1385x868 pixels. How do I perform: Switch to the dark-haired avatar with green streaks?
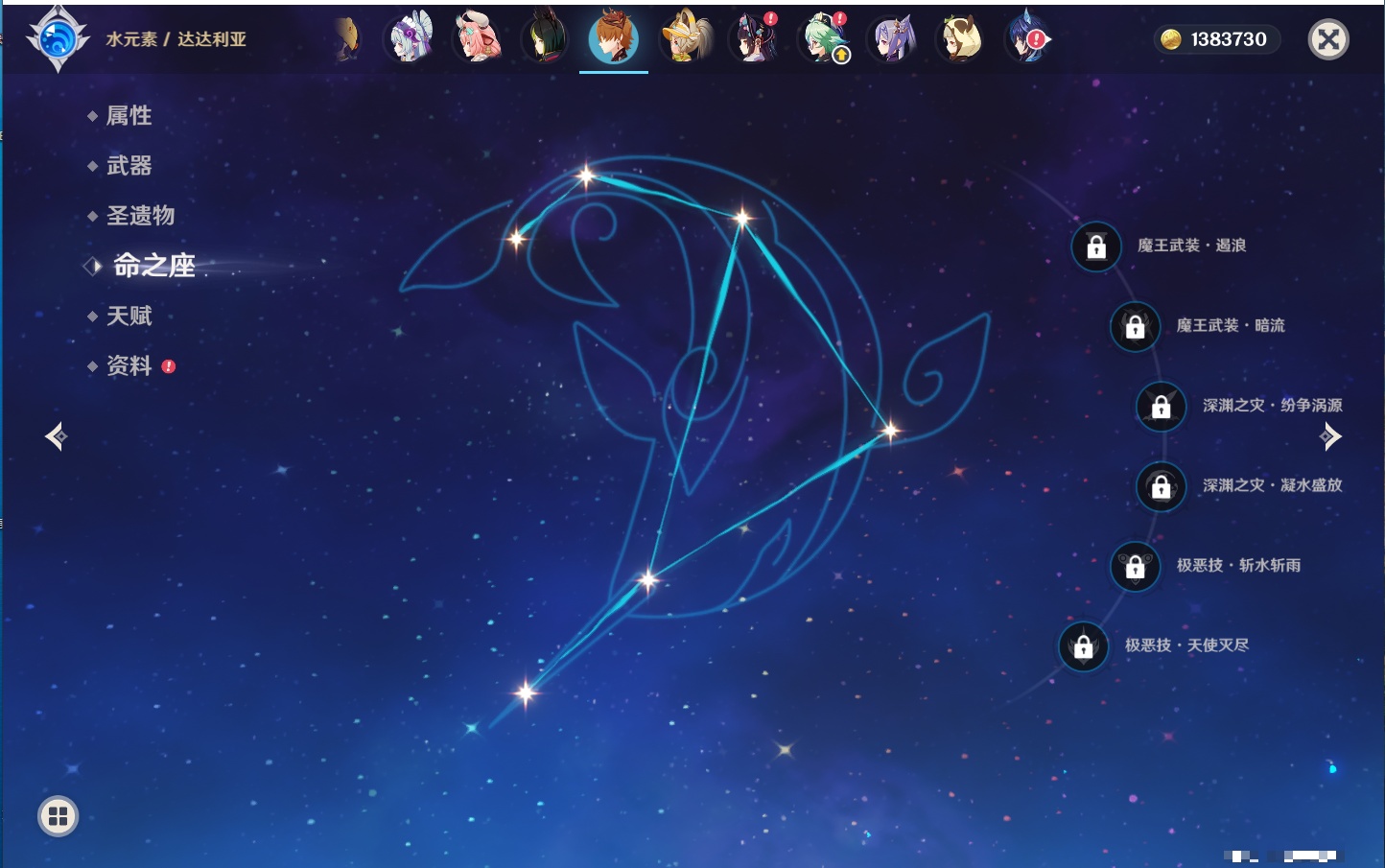click(x=546, y=38)
